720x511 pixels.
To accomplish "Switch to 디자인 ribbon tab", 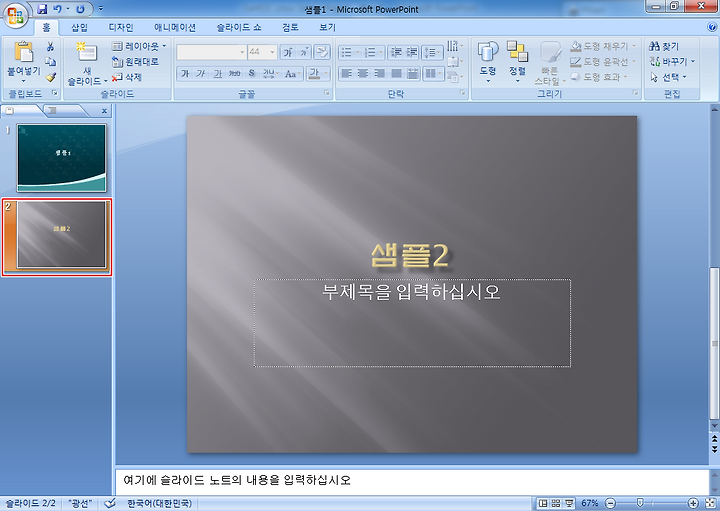I will (120, 28).
